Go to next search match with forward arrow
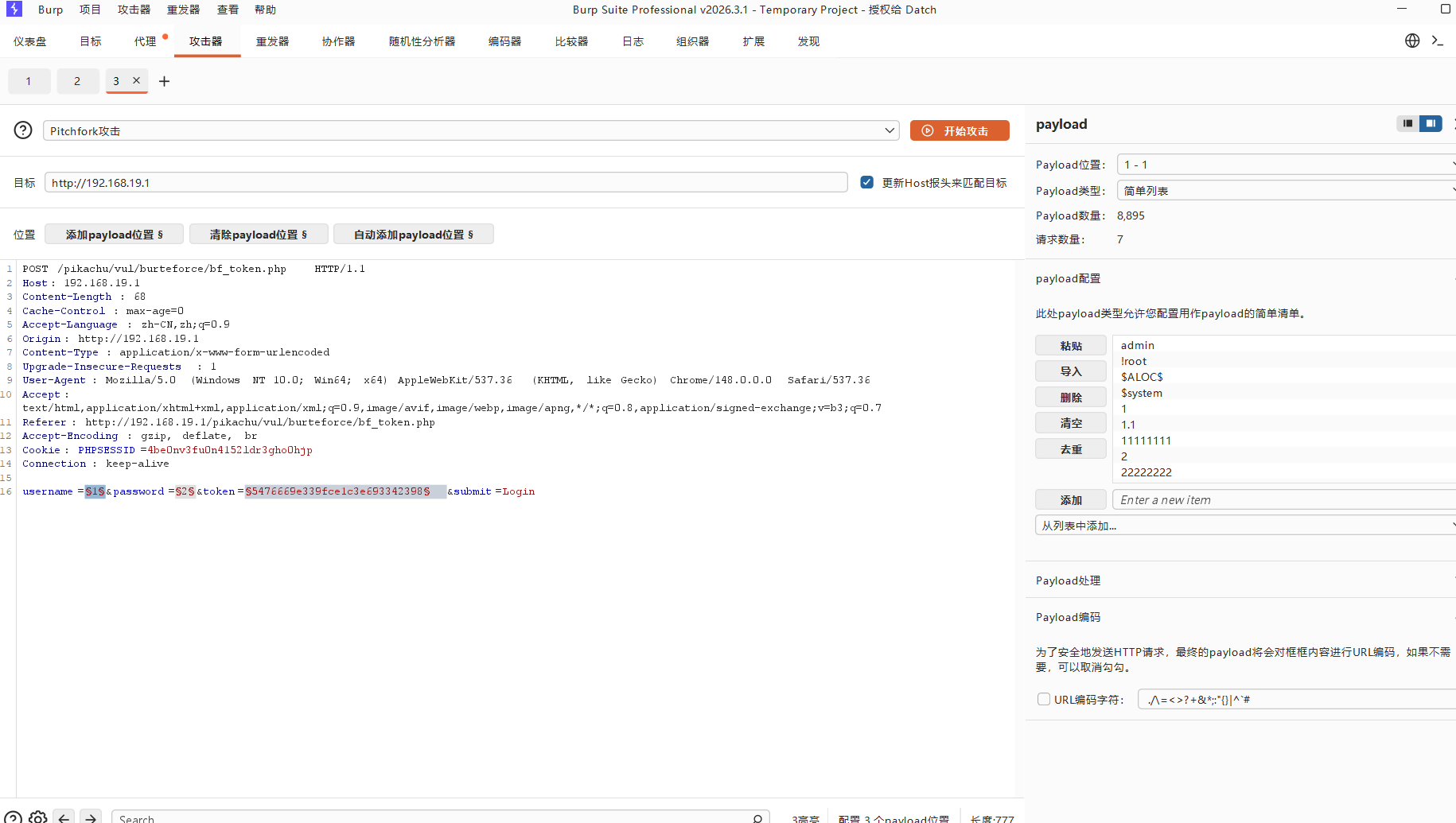 [91, 817]
